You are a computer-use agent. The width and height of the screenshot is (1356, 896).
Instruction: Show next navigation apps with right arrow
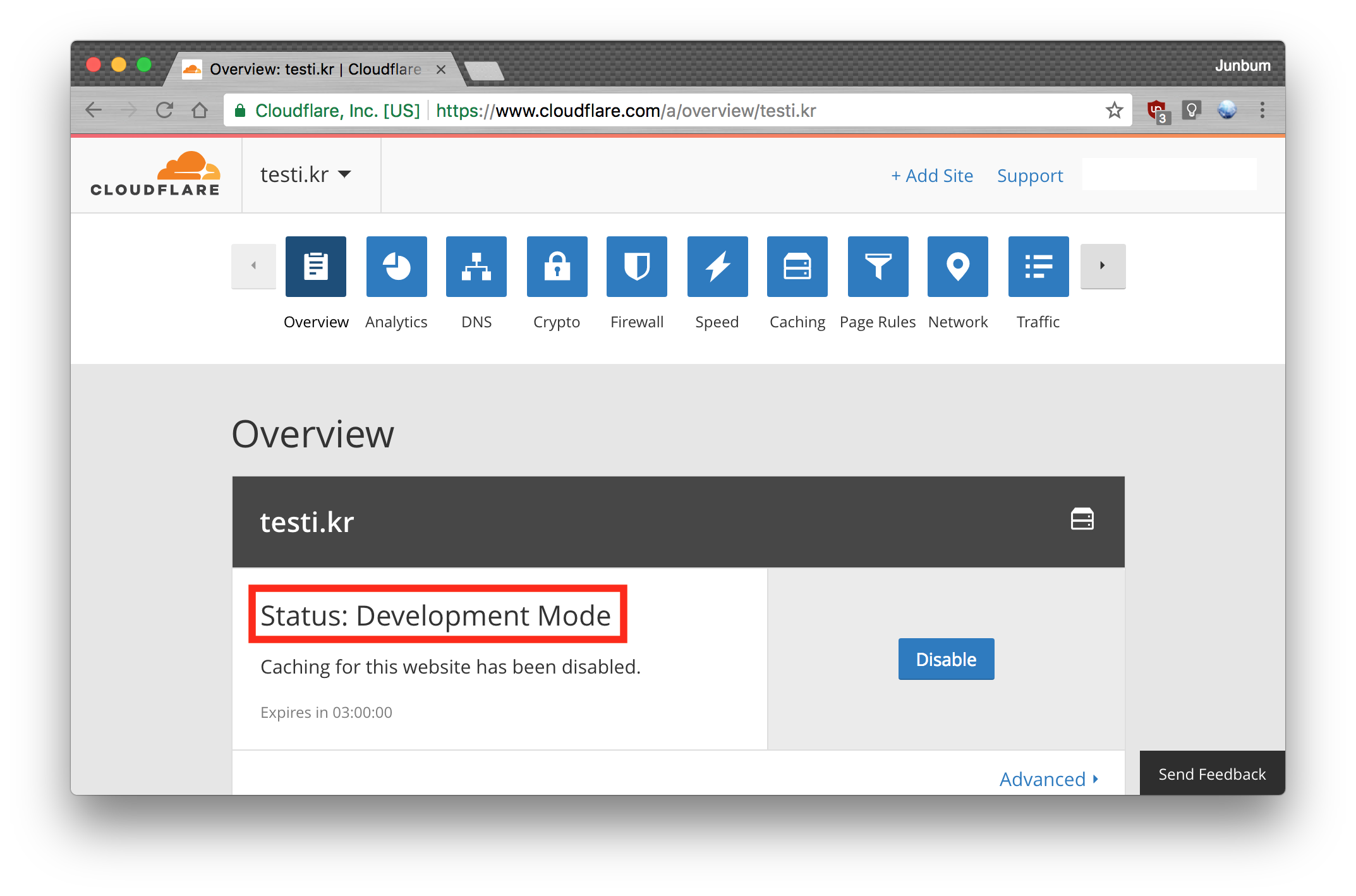click(1103, 266)
